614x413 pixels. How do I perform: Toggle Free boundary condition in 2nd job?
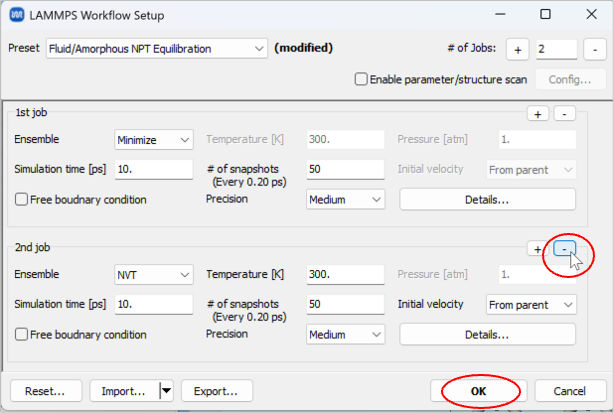(x=21, y=334)
